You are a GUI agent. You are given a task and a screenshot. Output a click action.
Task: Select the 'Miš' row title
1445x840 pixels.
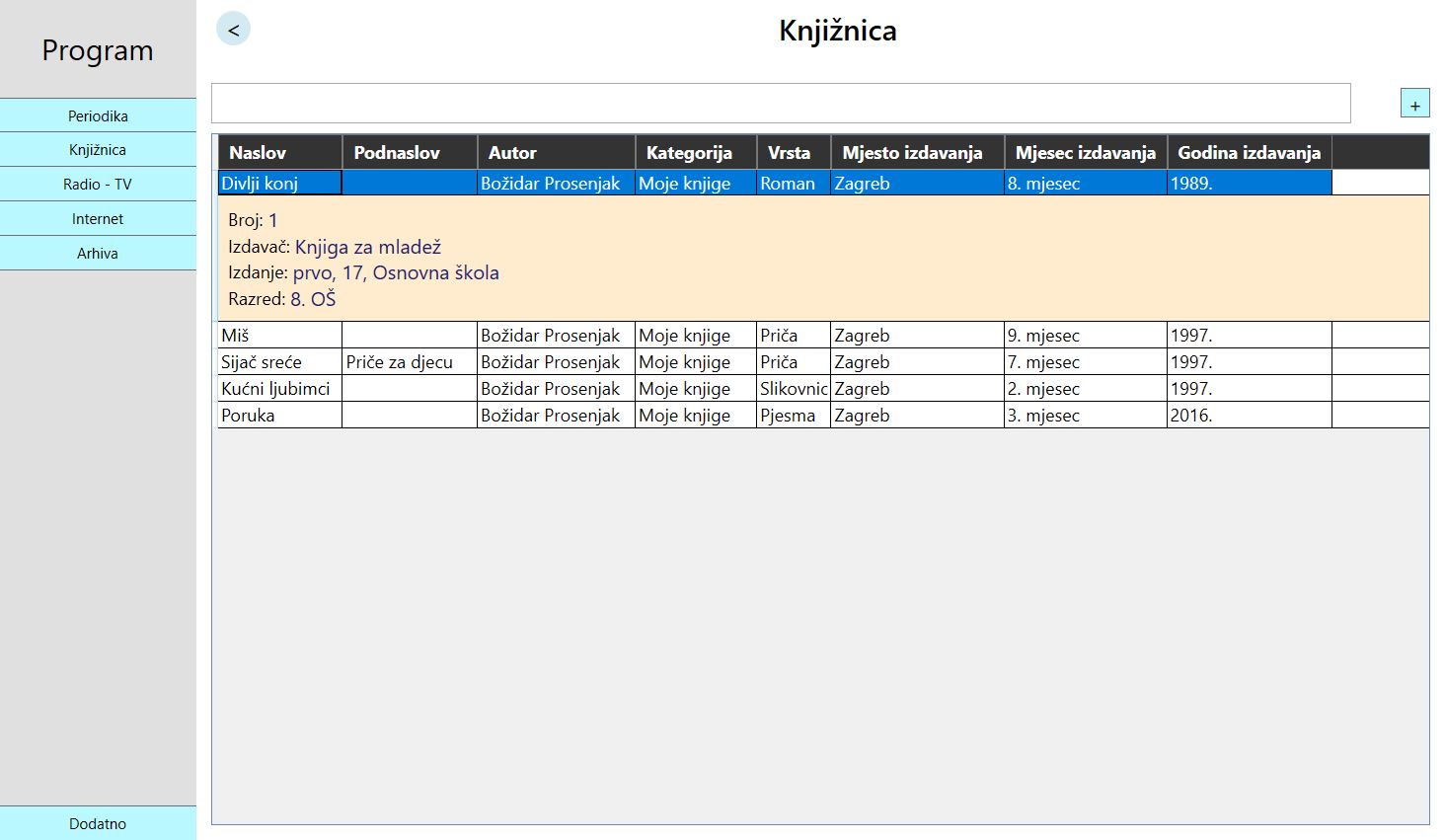coord(280,335)
